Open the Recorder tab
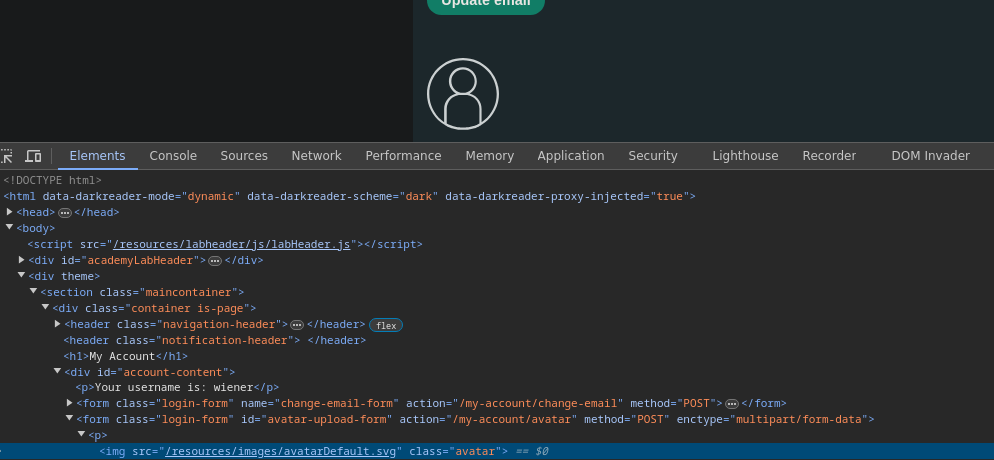The width and height of the screenshot is (994, 460). (x=829, y=156)
